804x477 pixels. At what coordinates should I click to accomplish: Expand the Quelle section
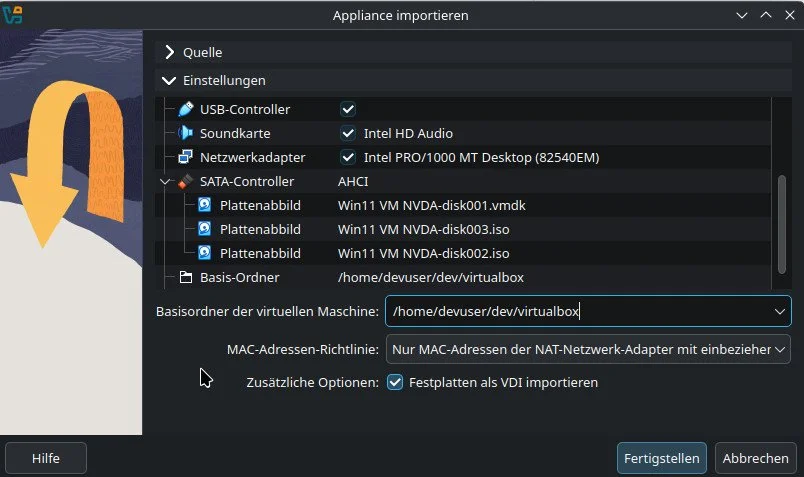(169, 52)
